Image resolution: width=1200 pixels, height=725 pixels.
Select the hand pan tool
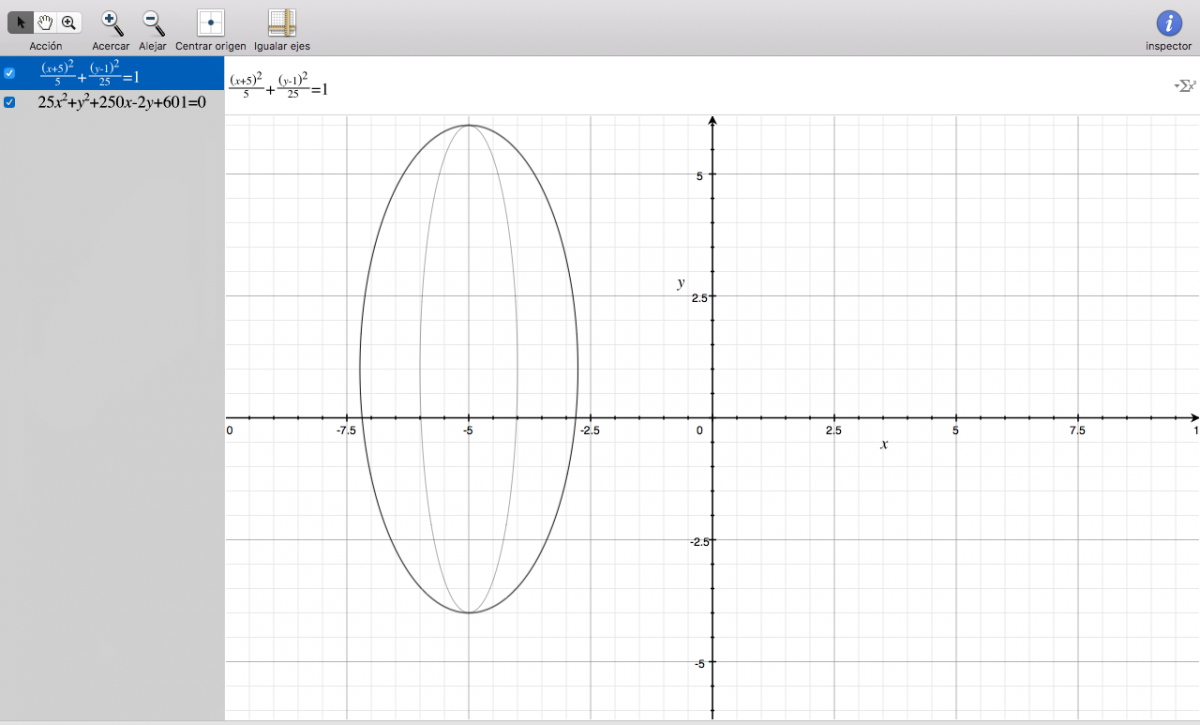(x=45, y=22)
